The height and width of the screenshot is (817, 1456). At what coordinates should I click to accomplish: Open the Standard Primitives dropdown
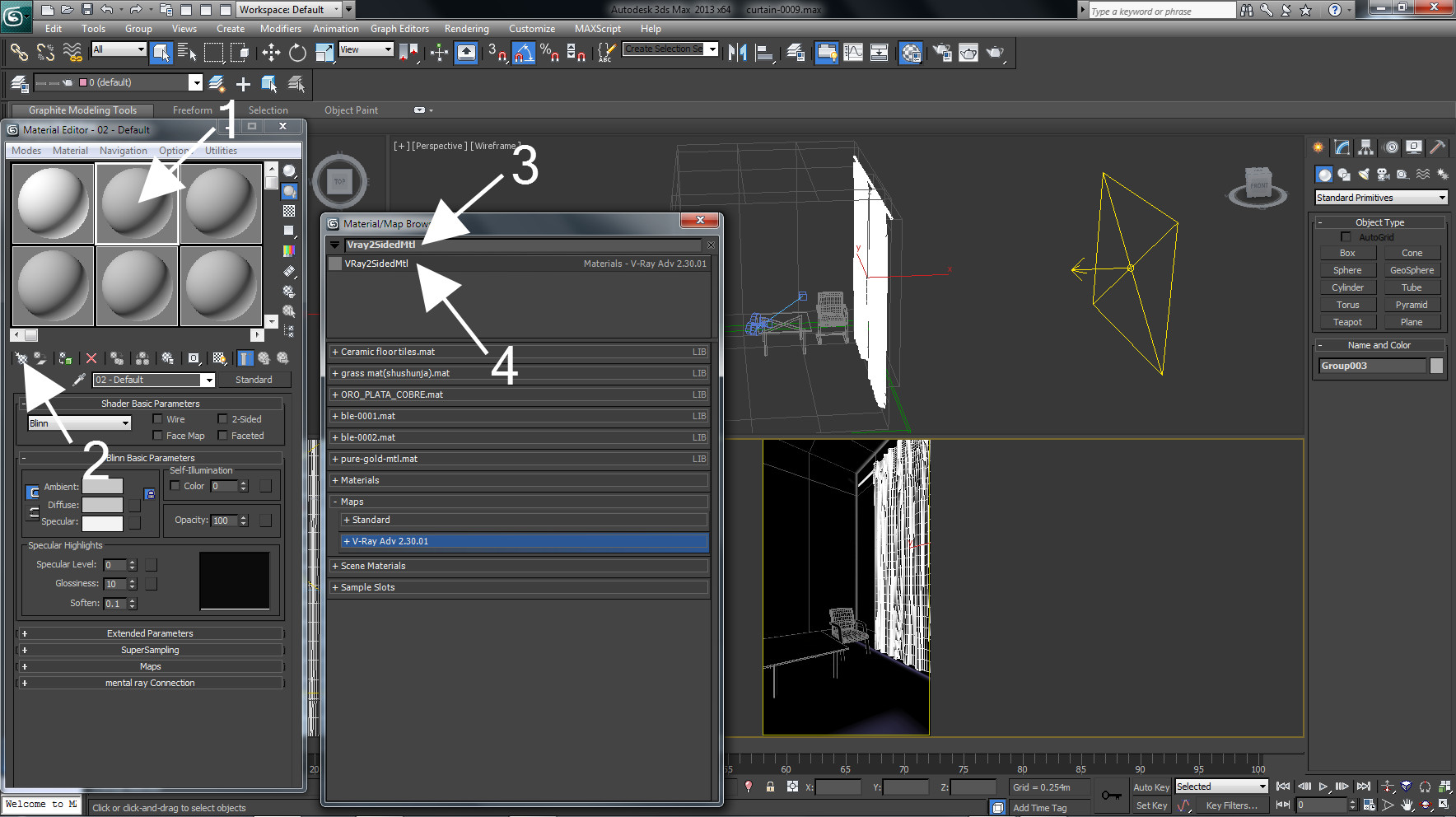coord(1381,198)
